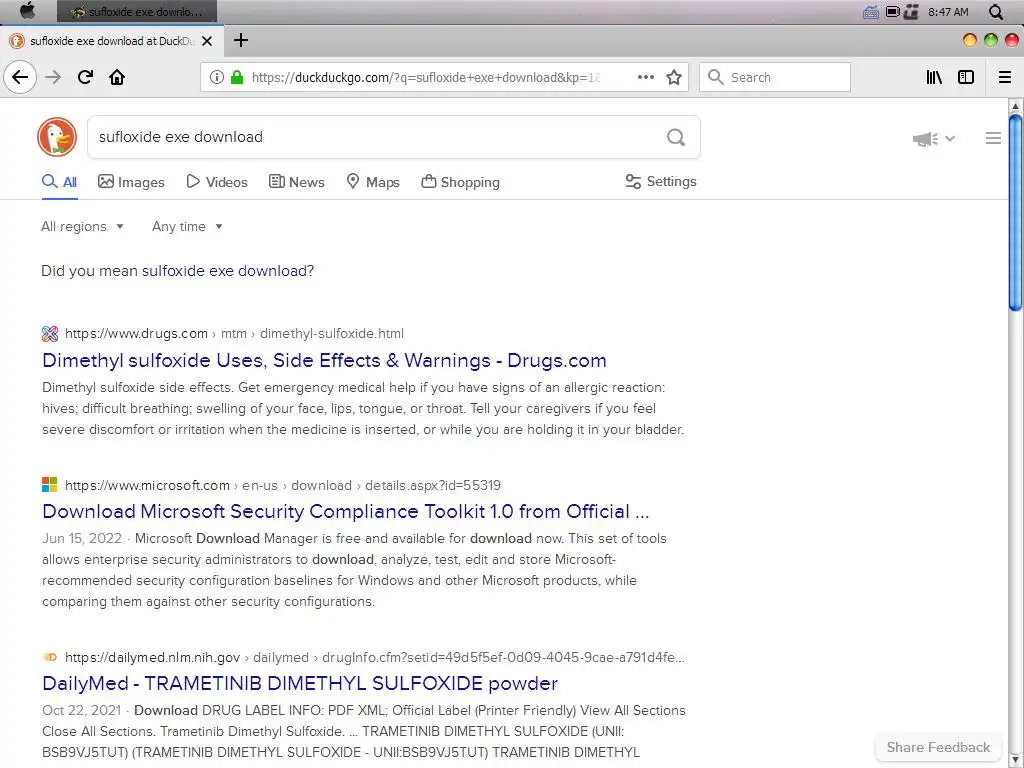
Task: Click the microsoft.com result URL text
Action: coord(283,485)
